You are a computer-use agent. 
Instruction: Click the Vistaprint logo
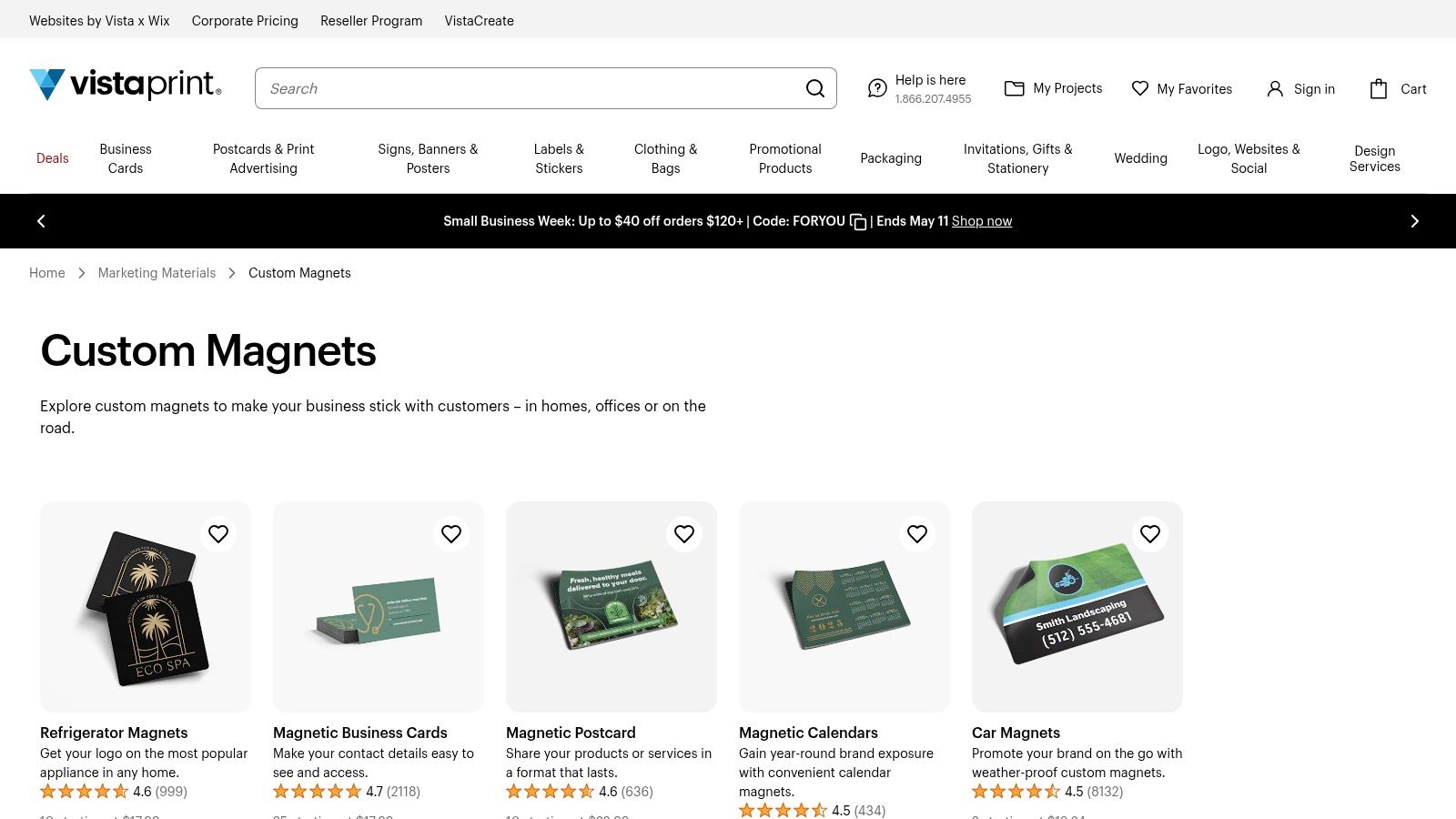click(x=126, y=85)
